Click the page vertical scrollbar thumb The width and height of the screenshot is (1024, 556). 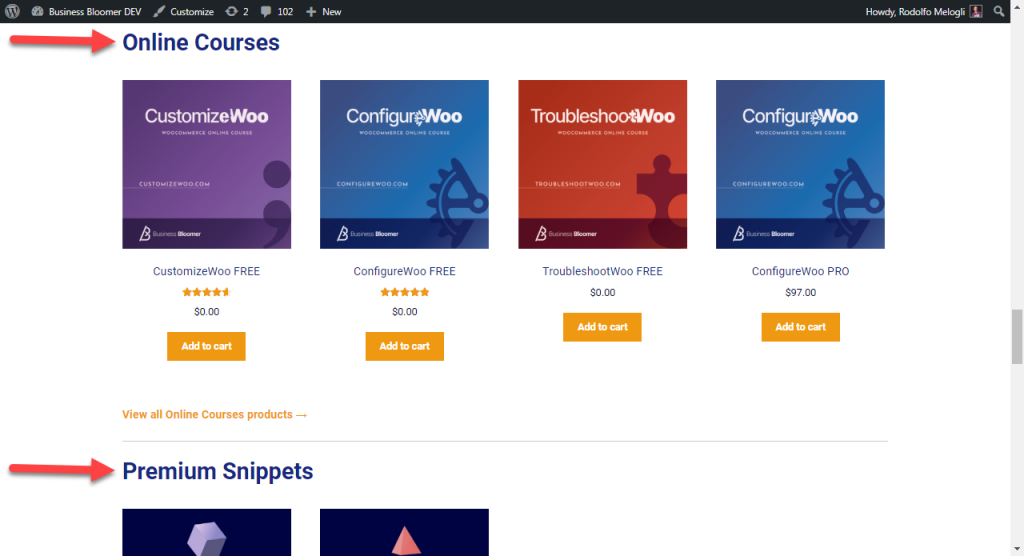pos(1017,337)
